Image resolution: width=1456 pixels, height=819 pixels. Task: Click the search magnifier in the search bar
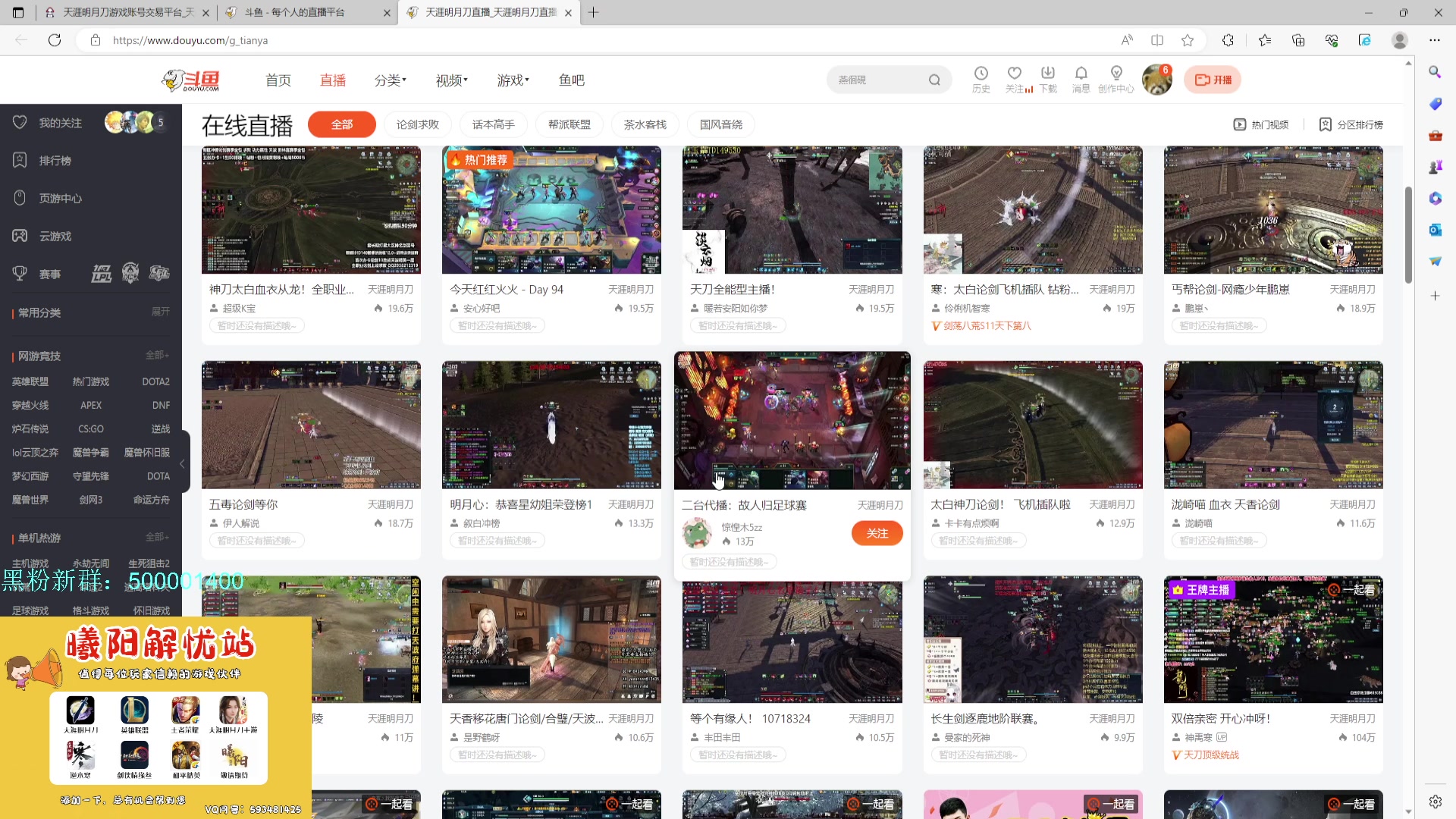(935, 79)
